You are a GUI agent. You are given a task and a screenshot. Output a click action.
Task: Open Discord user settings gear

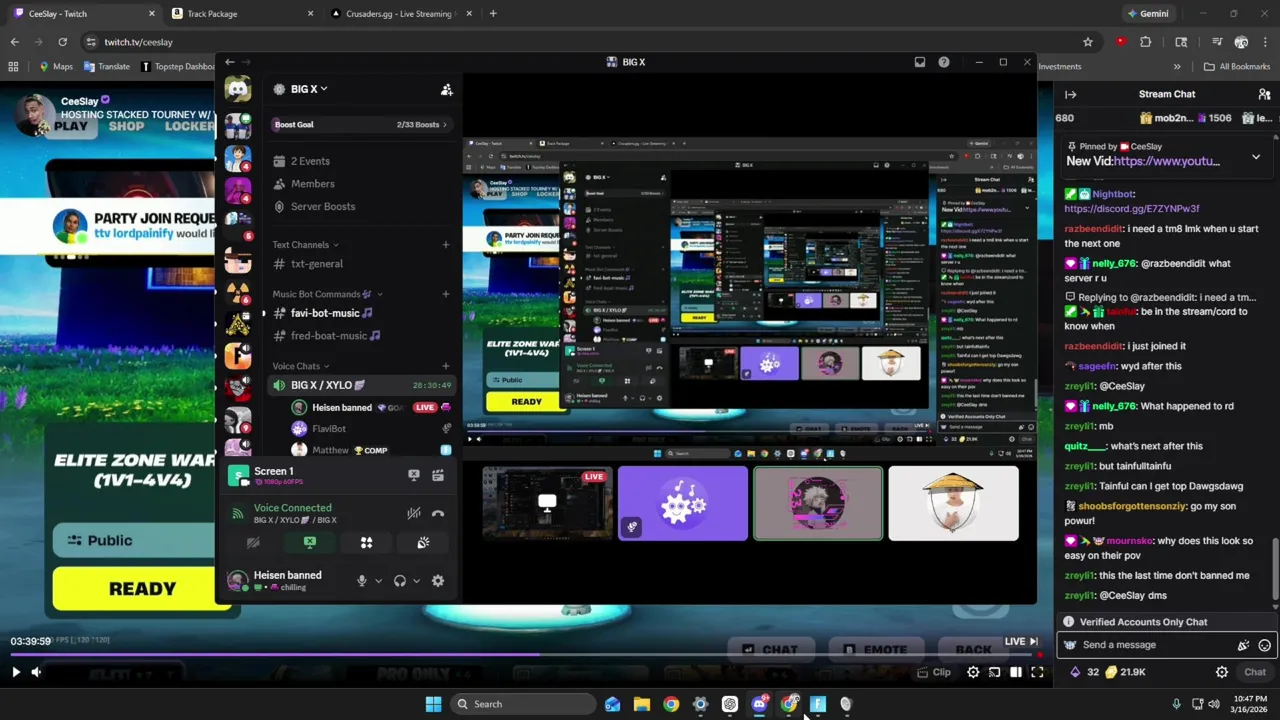tap(437, 581)
